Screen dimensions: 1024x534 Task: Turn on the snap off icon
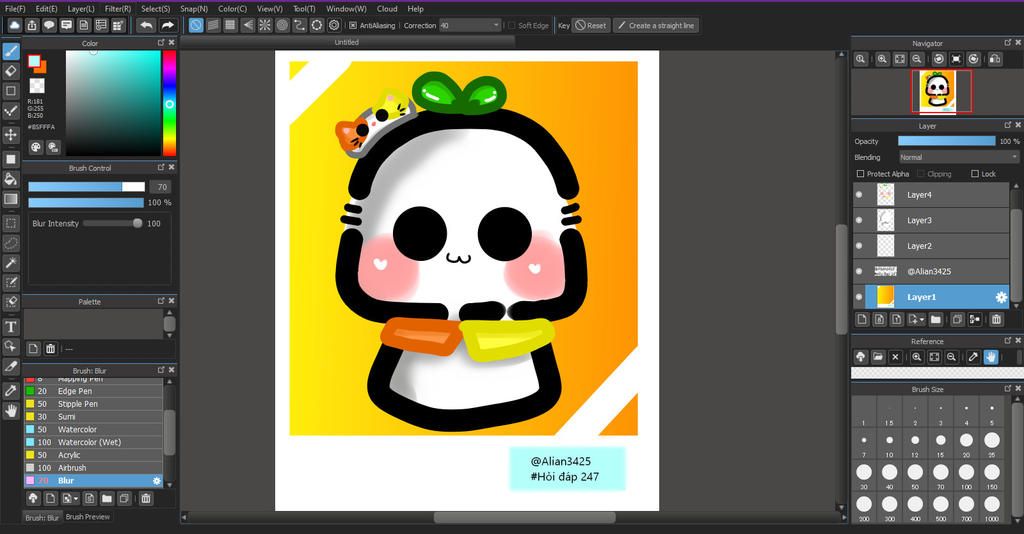click(195, 25)
